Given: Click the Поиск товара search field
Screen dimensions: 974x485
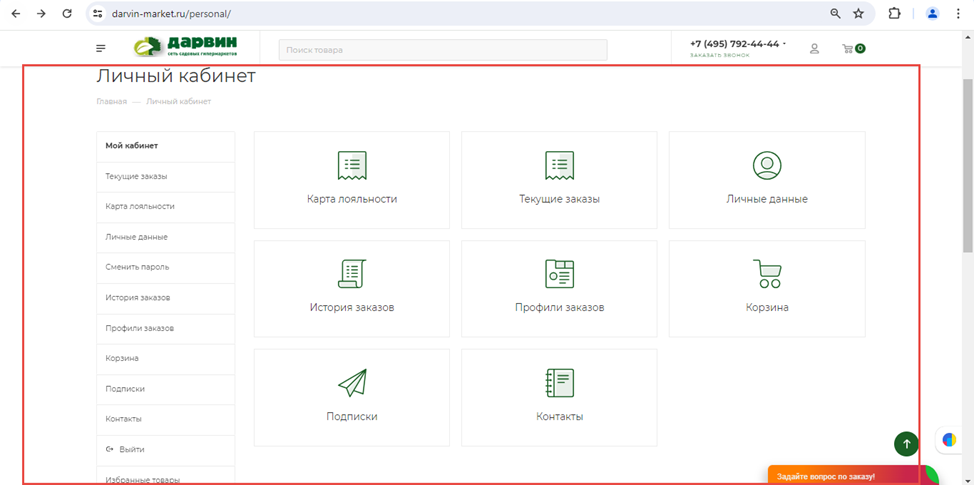Looking at the screenshot, I should tap(443, 50).
